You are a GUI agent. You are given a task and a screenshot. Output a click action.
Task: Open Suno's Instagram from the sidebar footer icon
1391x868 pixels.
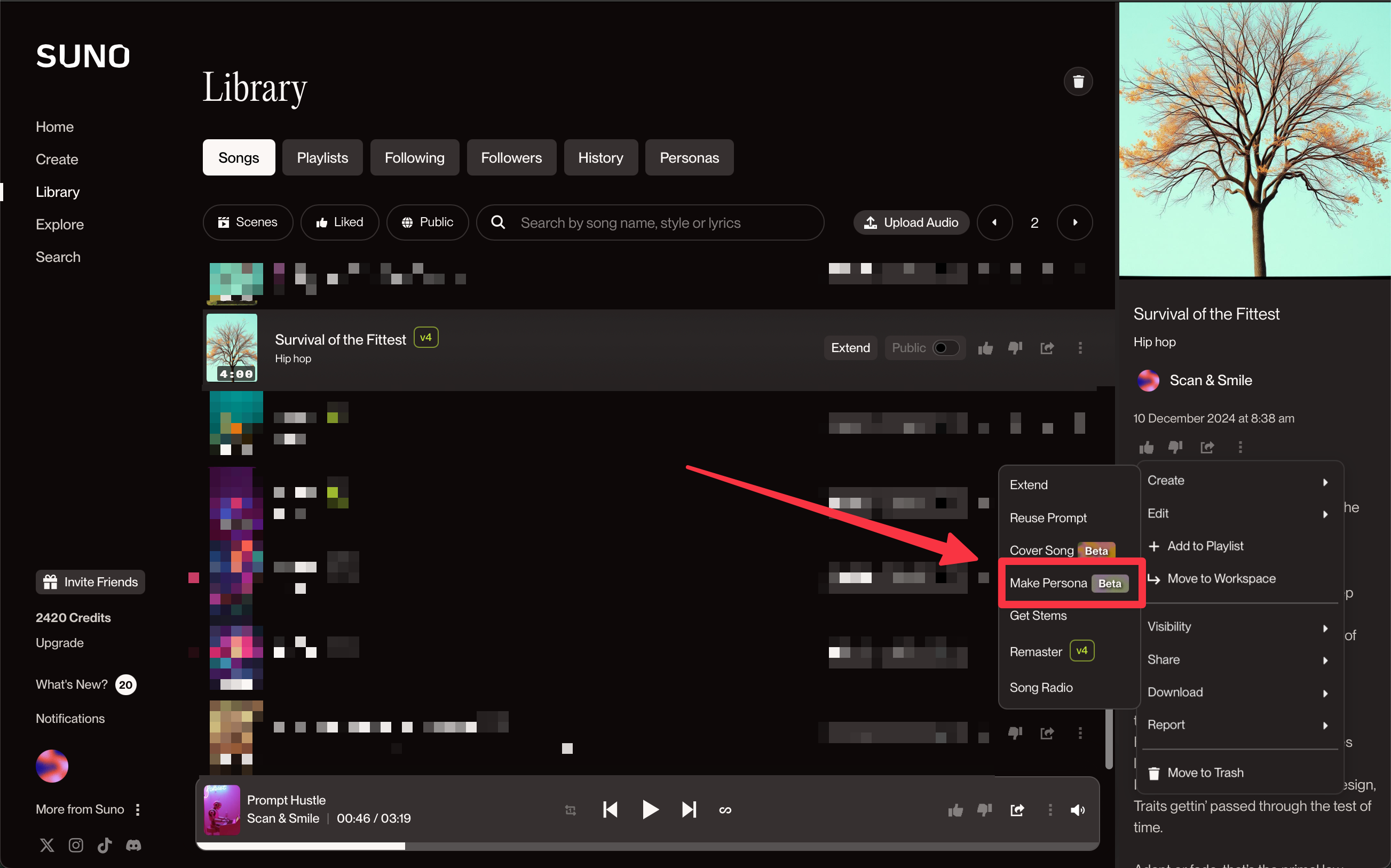(x=76, y=845)
